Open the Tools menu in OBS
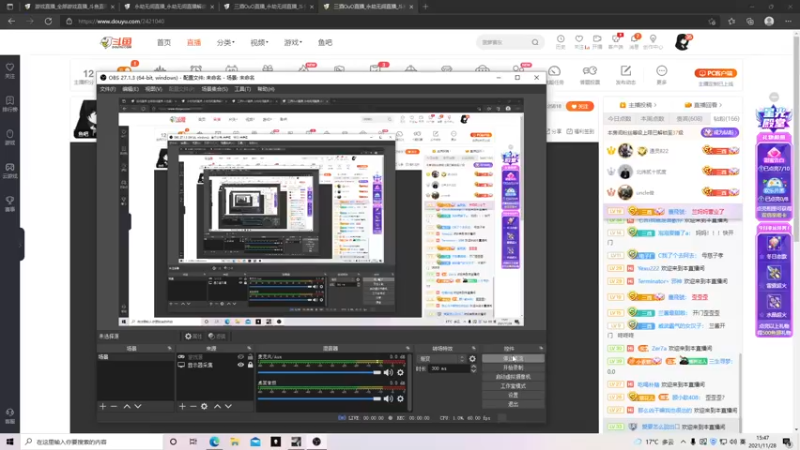This screenshot has height=450, width=800. (x=242, y=89)
